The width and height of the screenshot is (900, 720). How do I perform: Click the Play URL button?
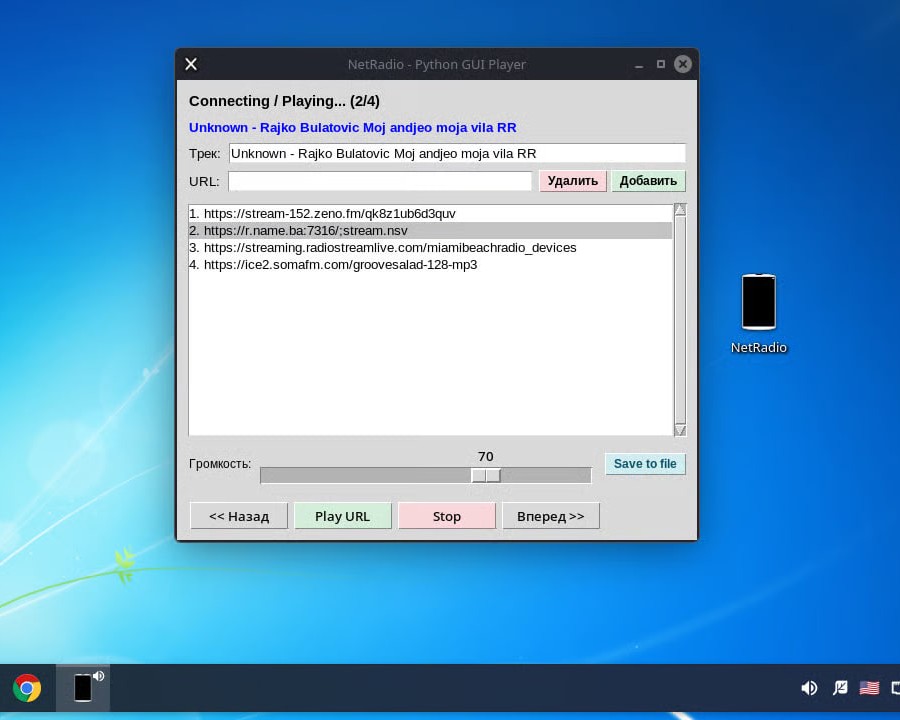343,516
